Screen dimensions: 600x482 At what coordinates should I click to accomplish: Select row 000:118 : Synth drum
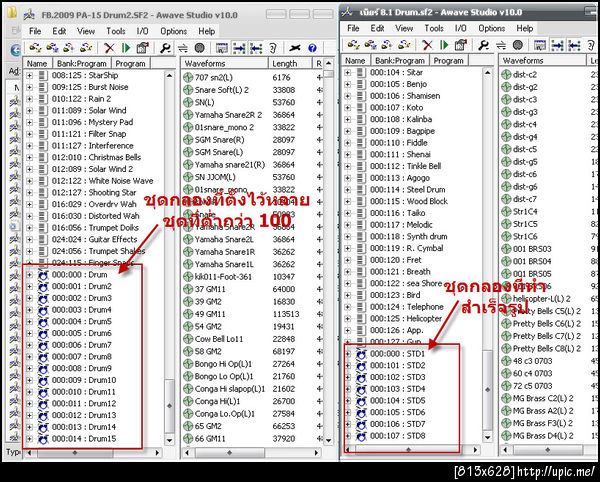408,236
